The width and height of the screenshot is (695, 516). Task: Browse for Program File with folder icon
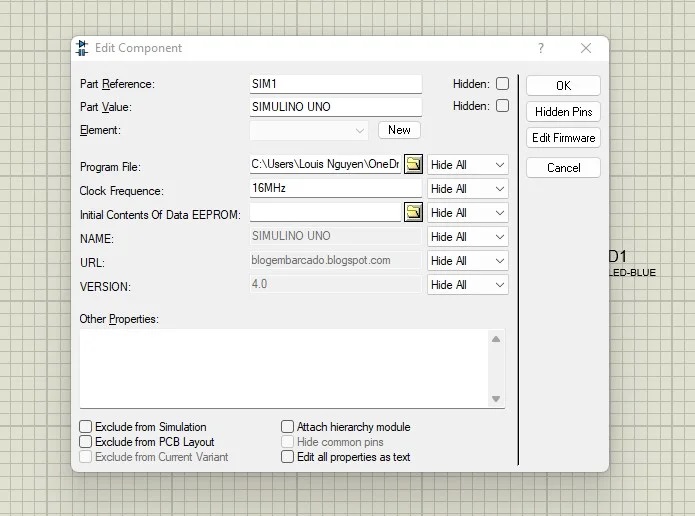[x=413, y=164]
